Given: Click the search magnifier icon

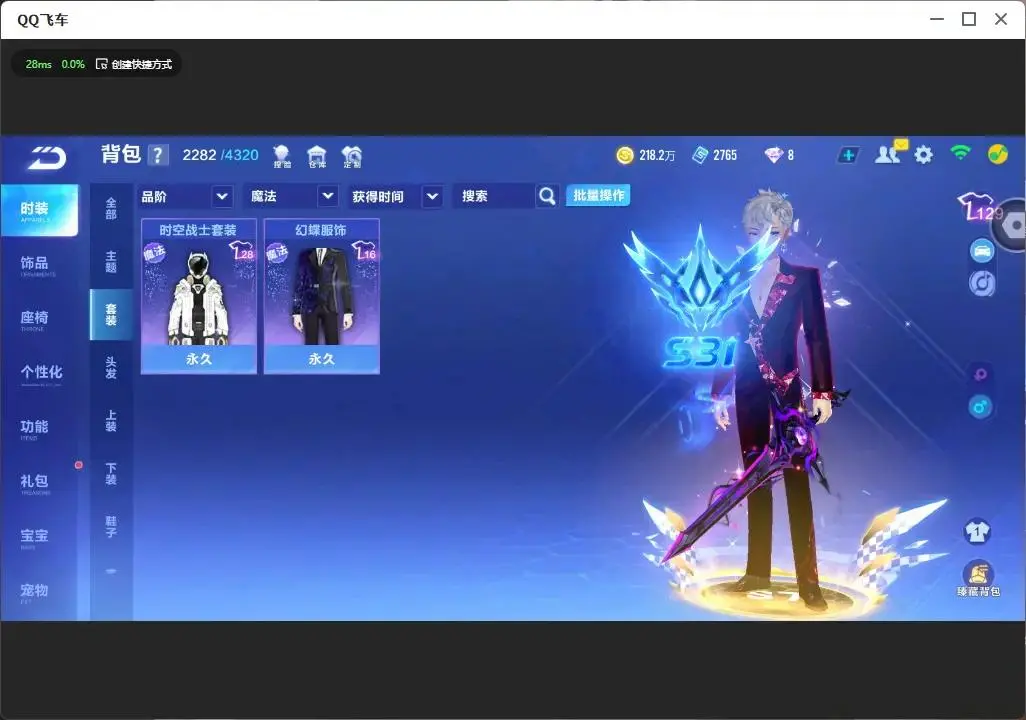Looking at the screenshot, I should 547,196.
